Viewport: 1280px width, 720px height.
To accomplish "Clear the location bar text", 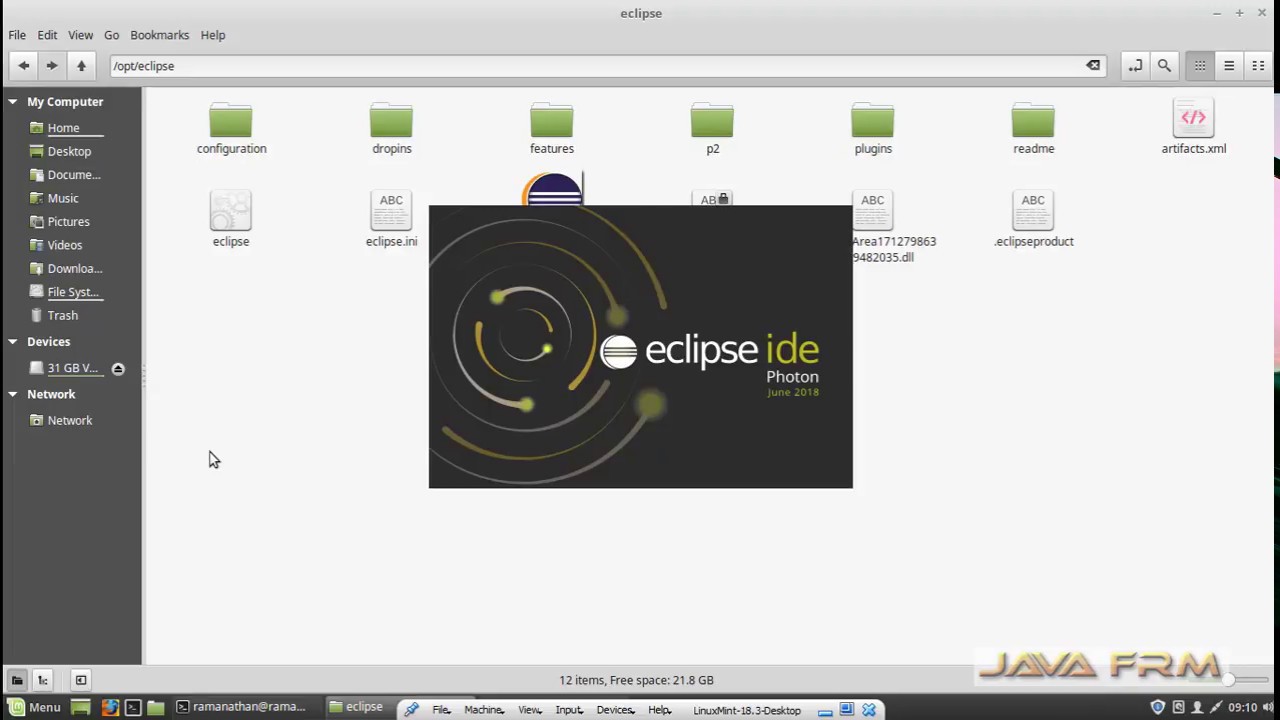I will (x=1093, y=65).
